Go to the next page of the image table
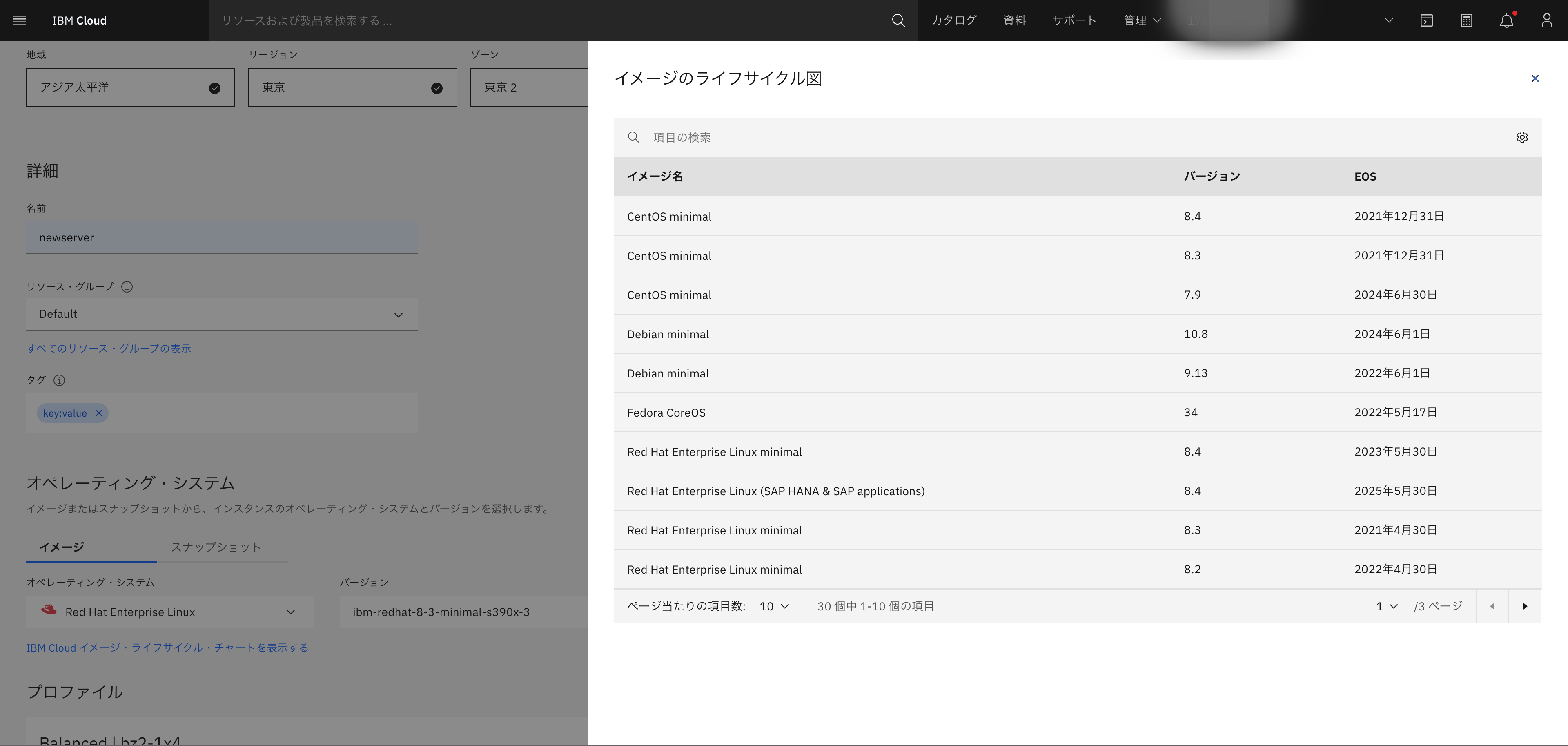This screenshot has height=746, width=1568. tap(1525, 606)
